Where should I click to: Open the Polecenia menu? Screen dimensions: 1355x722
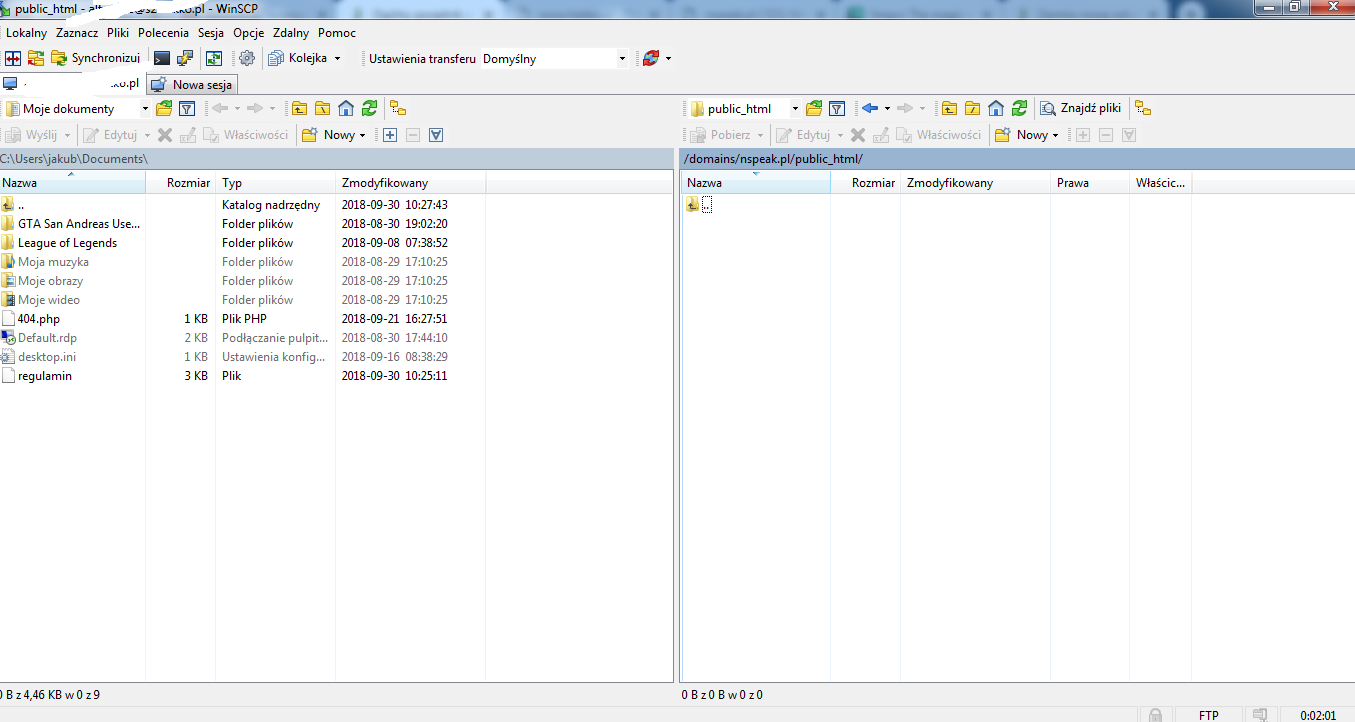click(163, 32)
